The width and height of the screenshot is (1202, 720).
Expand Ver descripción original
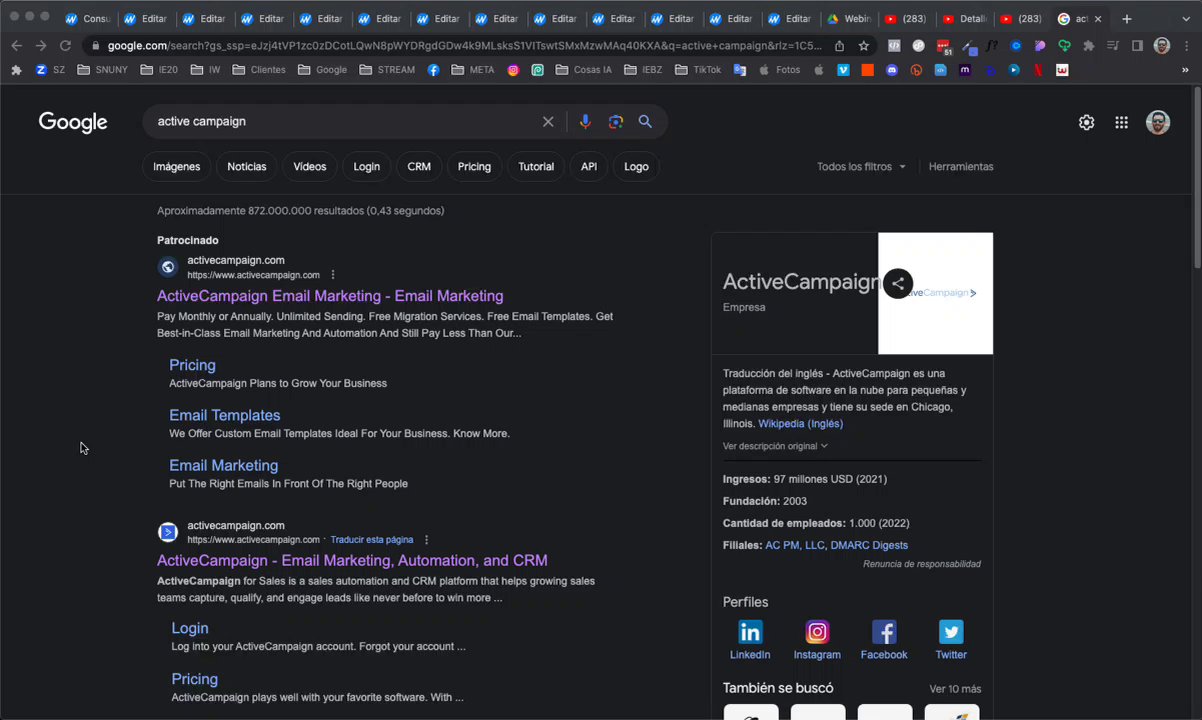click(775, 446)
